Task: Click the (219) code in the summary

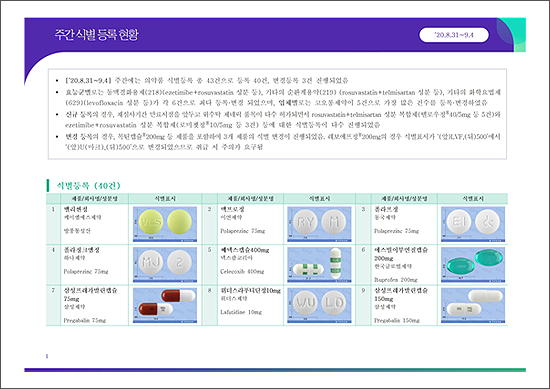Action: 329,92
